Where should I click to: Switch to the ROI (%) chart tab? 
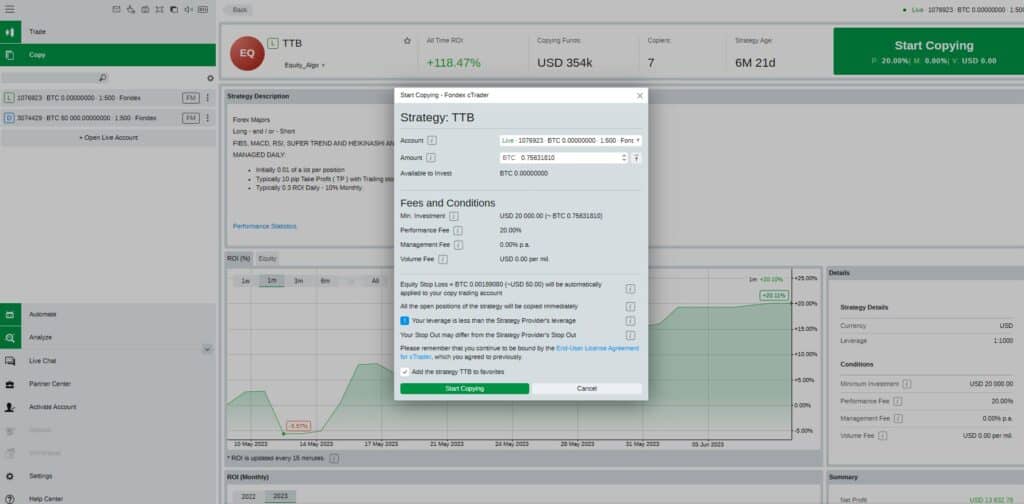(238, 259)
